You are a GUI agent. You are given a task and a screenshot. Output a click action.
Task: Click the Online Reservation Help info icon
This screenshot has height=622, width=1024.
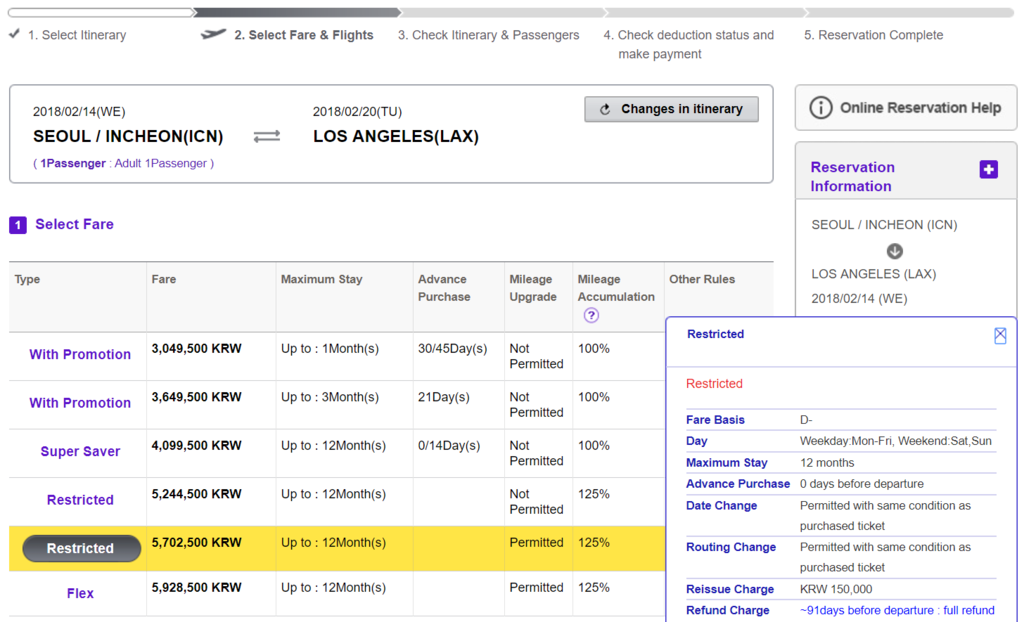(x=821, y=108)
